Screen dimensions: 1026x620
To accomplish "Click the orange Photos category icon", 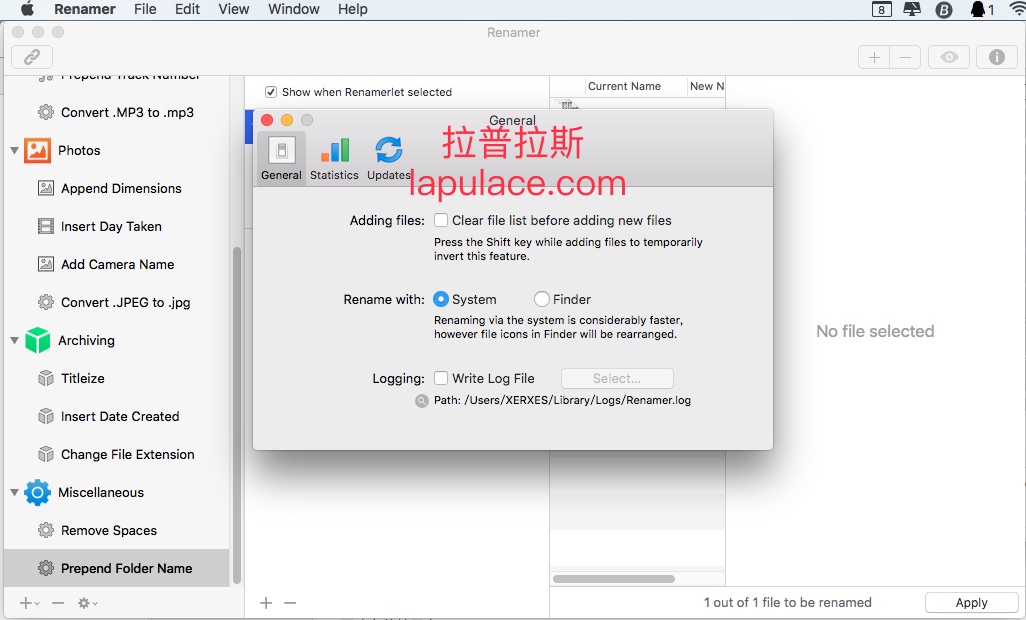I will [x=37, y=150].
